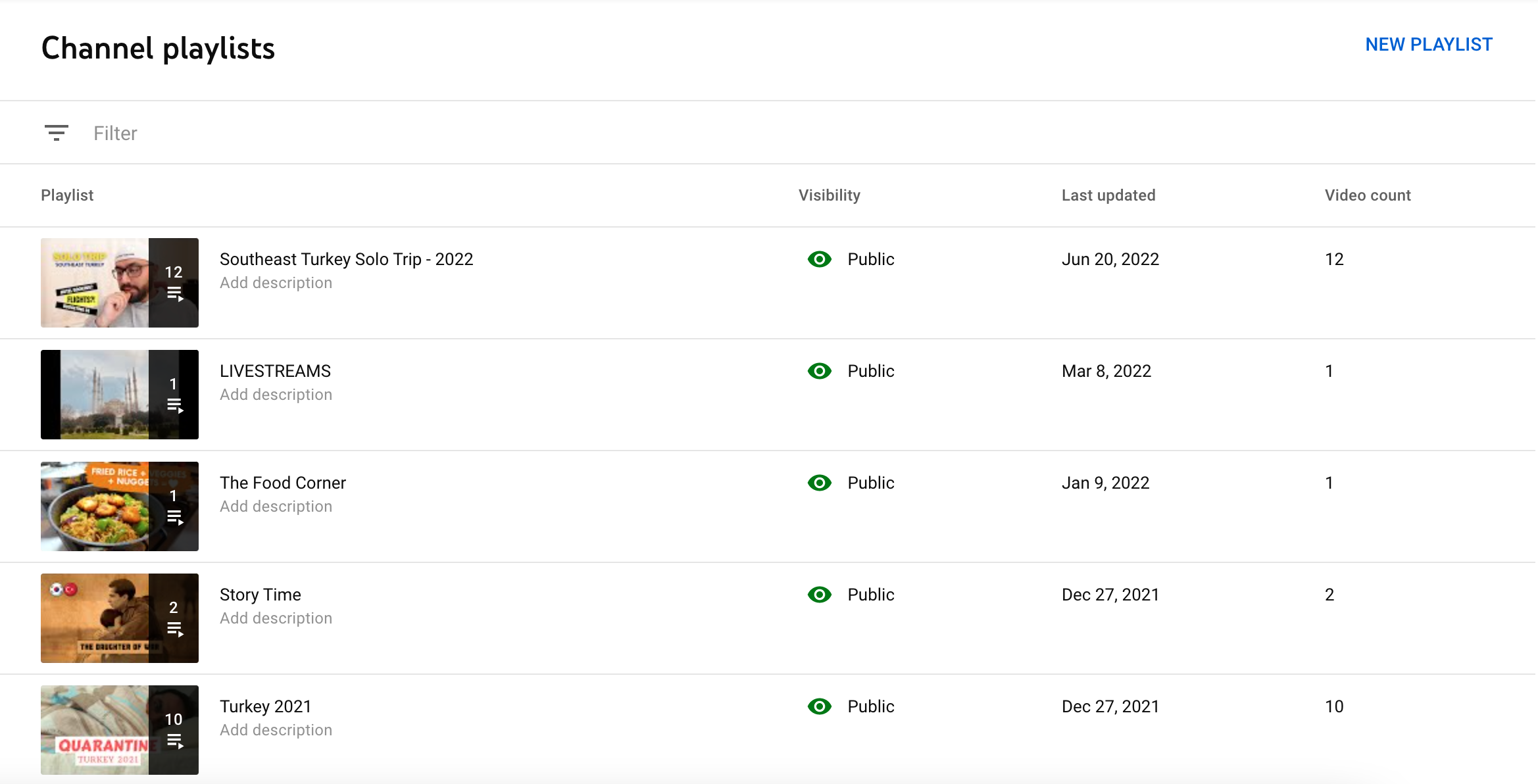Sort by Last updated column header
The width and height of the screenshot is (1538, 784).
[1108, 195]
